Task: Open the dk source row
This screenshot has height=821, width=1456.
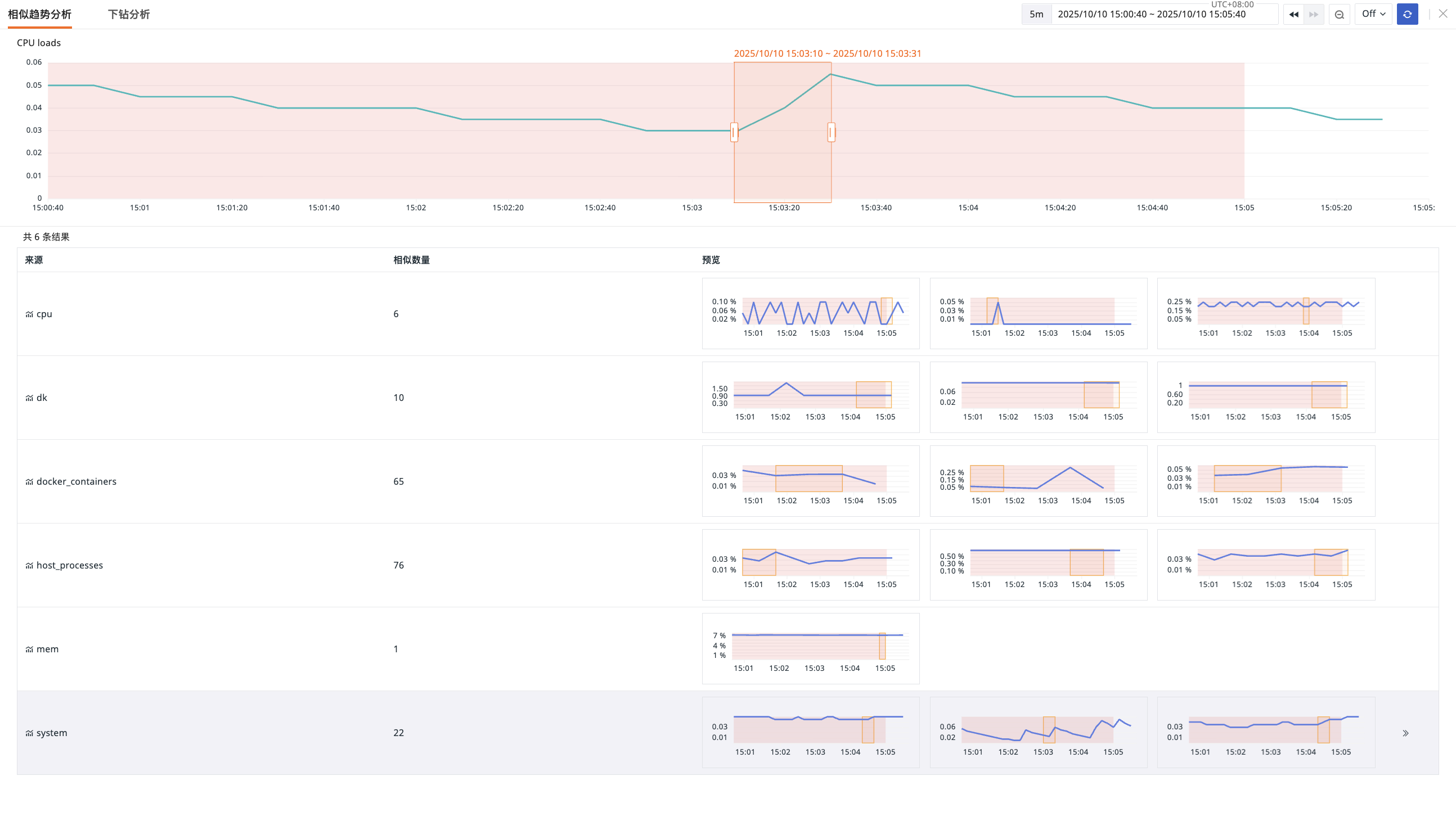Action: (41, 398)
